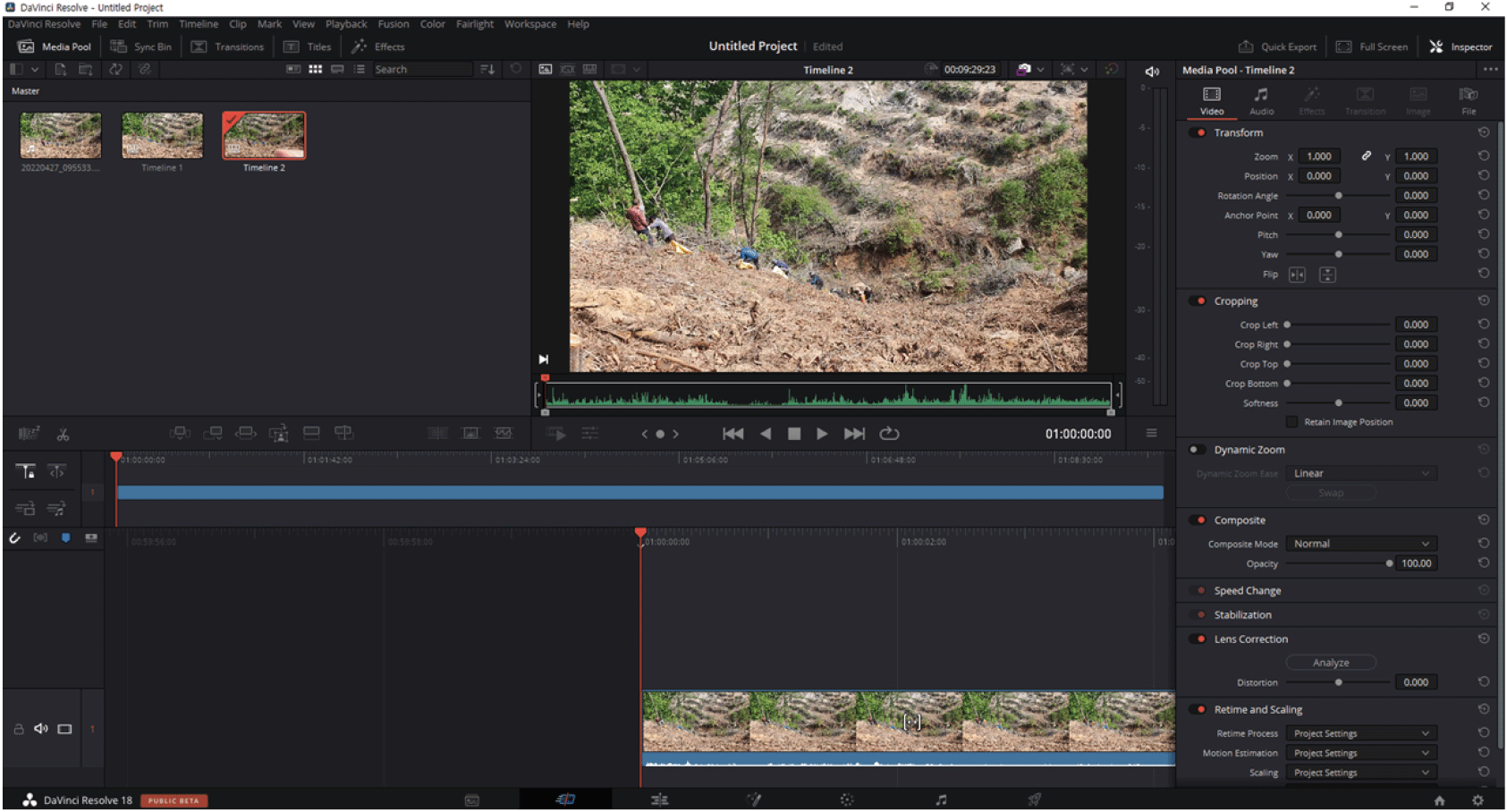Viewport: 1507px width, 812px height.
Task: Click the Rotation Angle slider
Action: 1338,196
